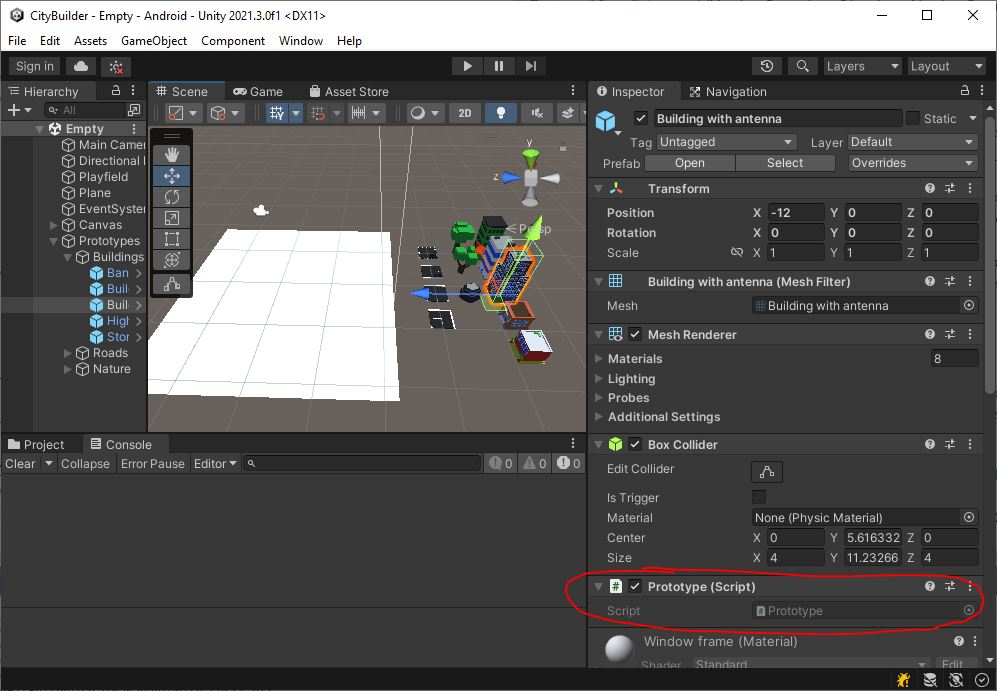
Task: Select the Hand view tool
Action: (172, 154)
